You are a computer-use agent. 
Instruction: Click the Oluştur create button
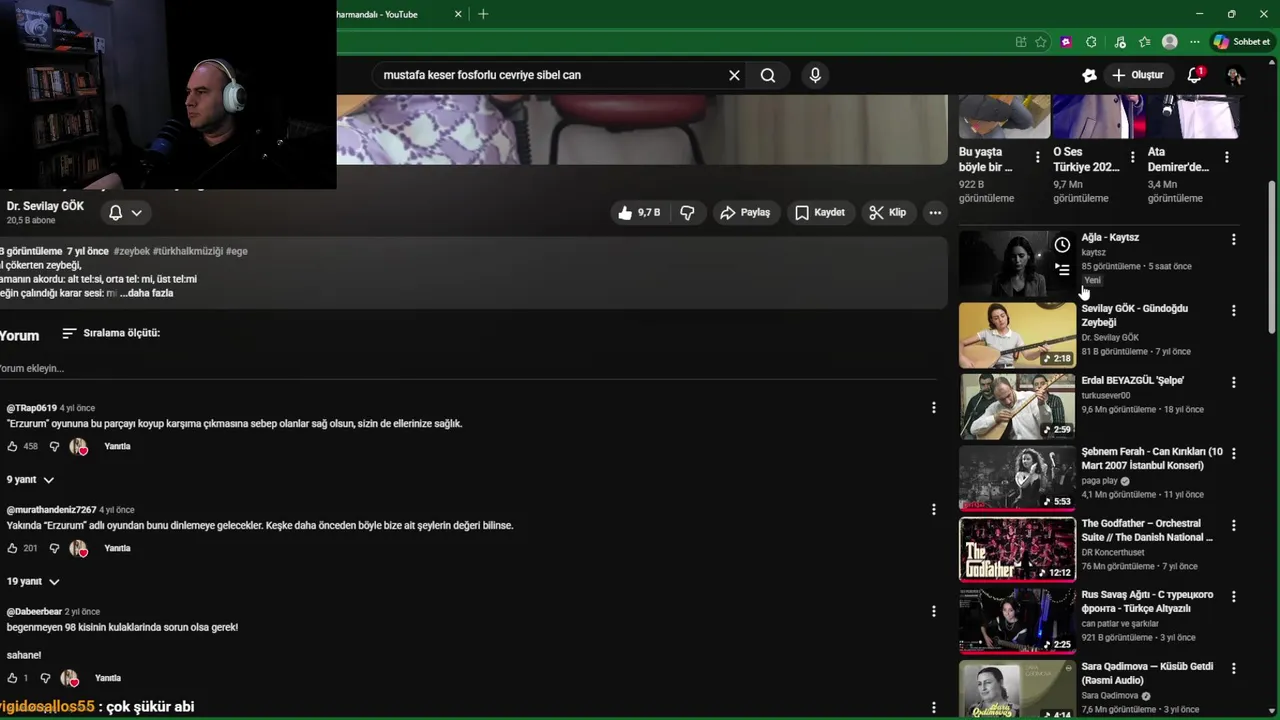[1138, 75]
